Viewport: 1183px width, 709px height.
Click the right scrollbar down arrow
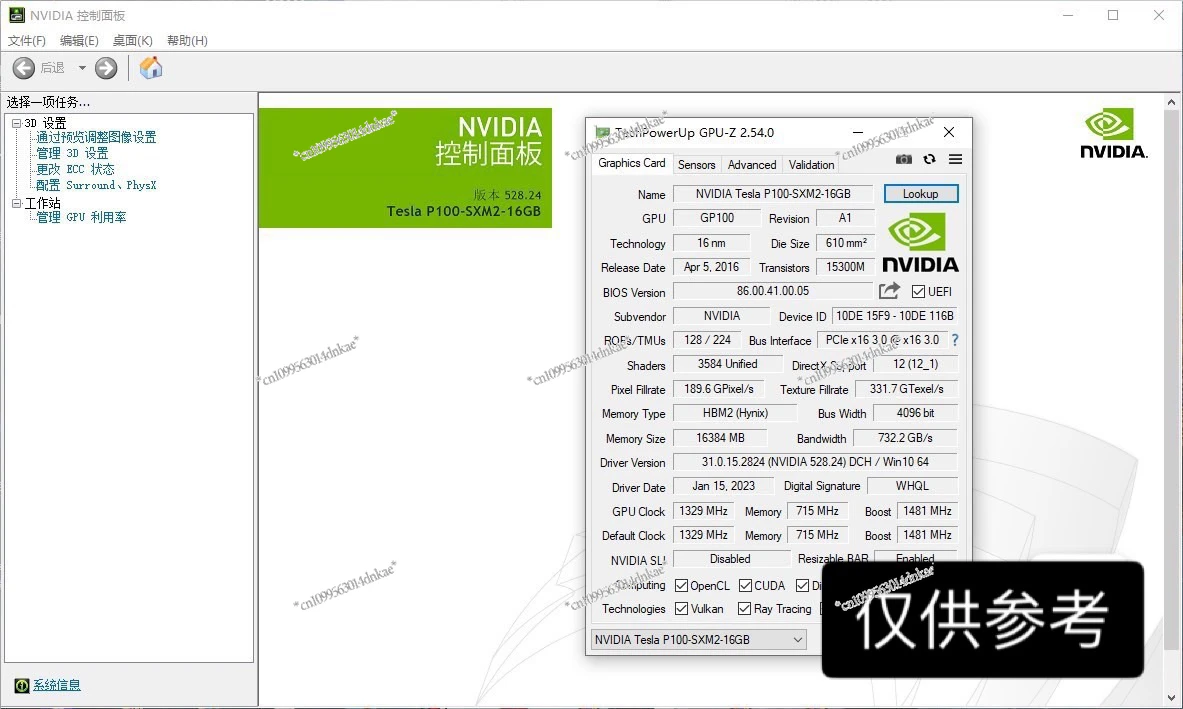pos(1171,698)
